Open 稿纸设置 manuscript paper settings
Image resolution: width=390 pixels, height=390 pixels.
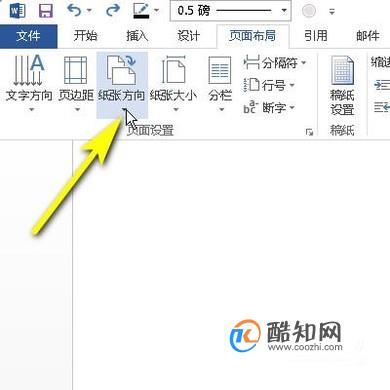(342, 86)
